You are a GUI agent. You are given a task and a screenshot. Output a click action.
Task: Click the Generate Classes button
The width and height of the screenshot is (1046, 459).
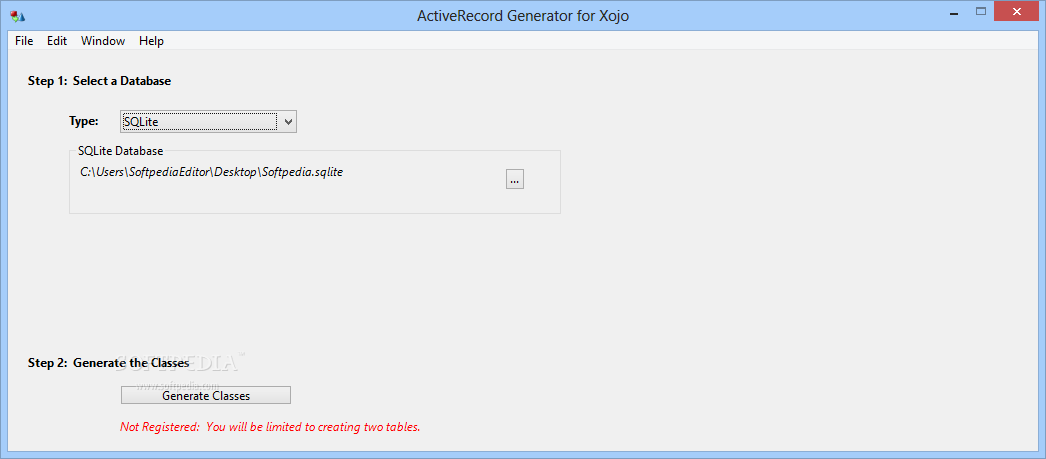pos(205,395)
